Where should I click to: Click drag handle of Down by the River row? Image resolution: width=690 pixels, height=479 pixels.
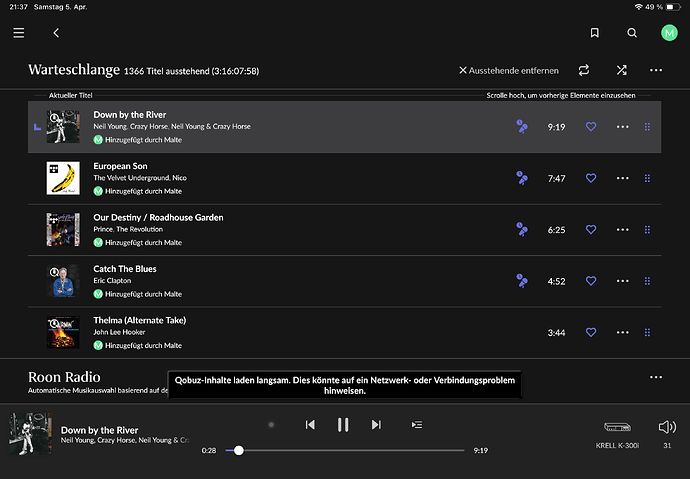click(647, 127)
